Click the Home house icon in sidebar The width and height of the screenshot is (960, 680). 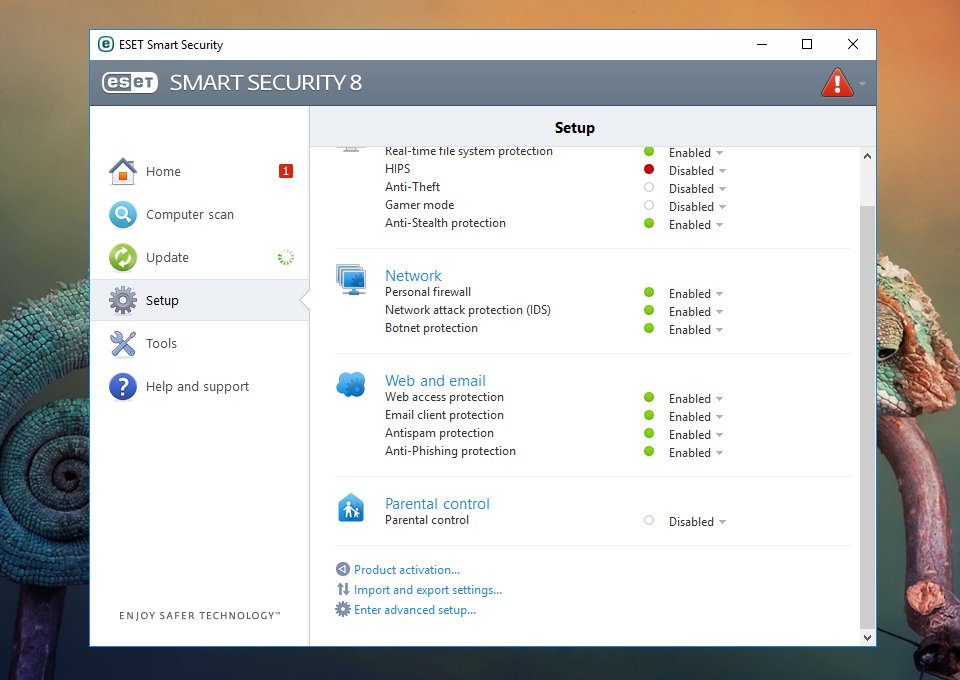tap(123, 171)
